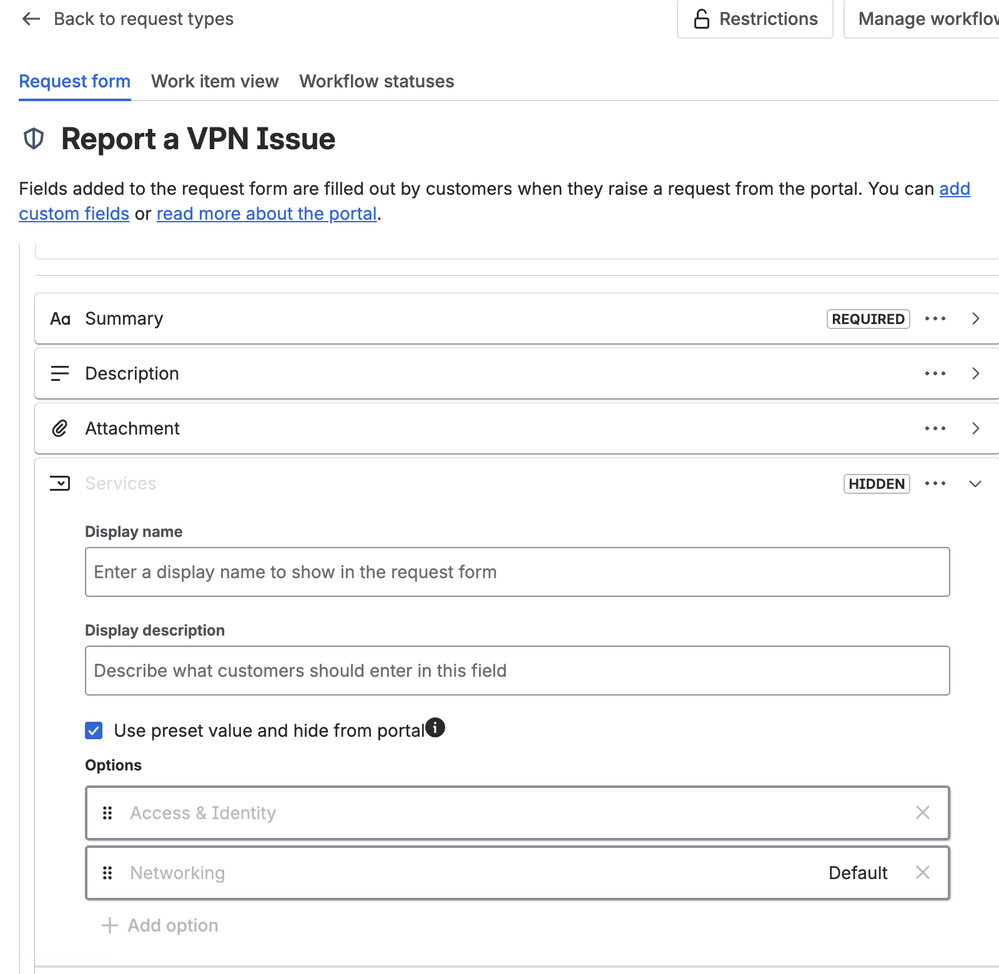This screenshot has width=999, height=974.
Task: Click the Summary field label
Action: (x=124, y=319)
